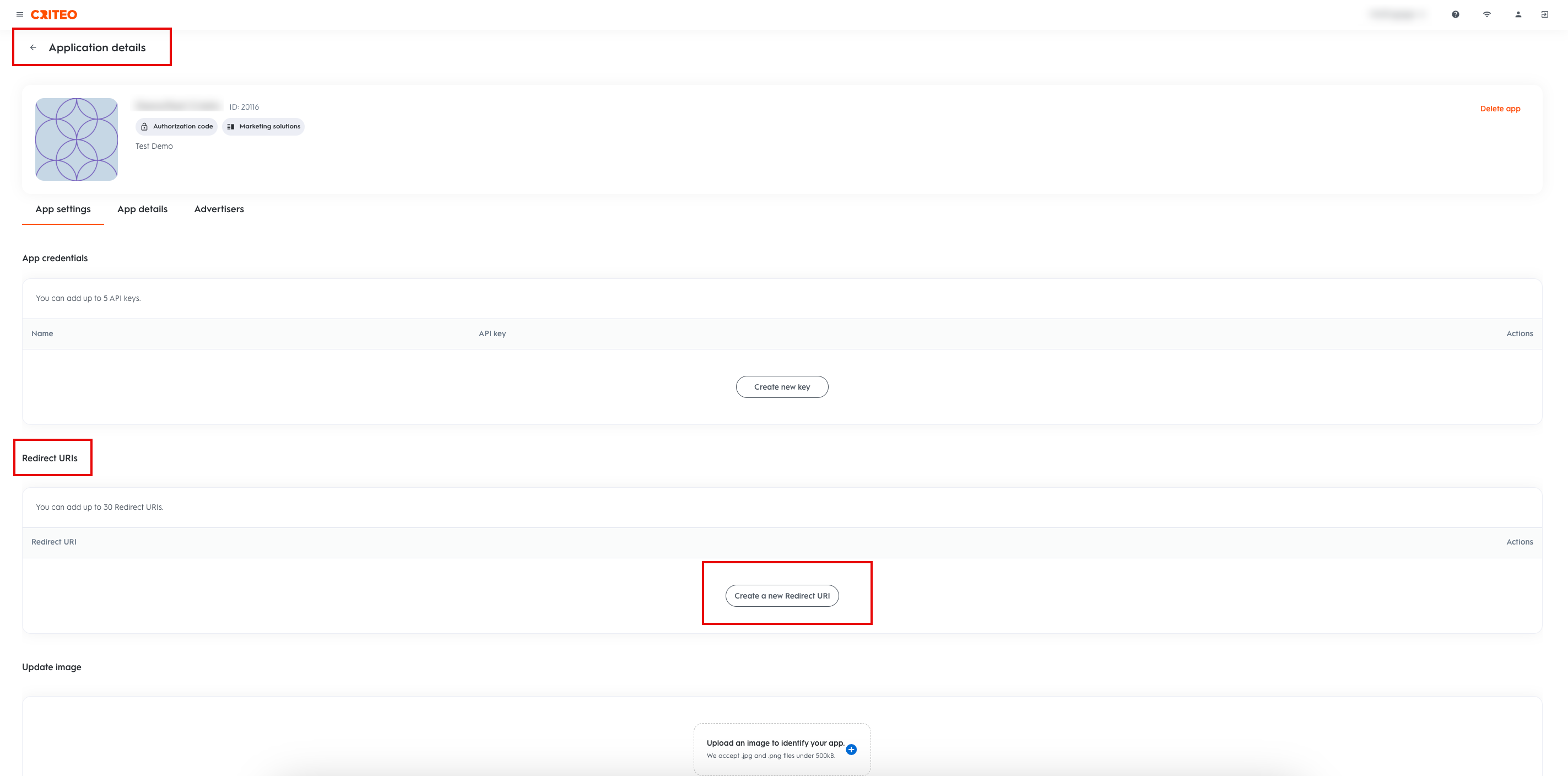Click the Create a new Redirect URI button

[x=782, y=596]
